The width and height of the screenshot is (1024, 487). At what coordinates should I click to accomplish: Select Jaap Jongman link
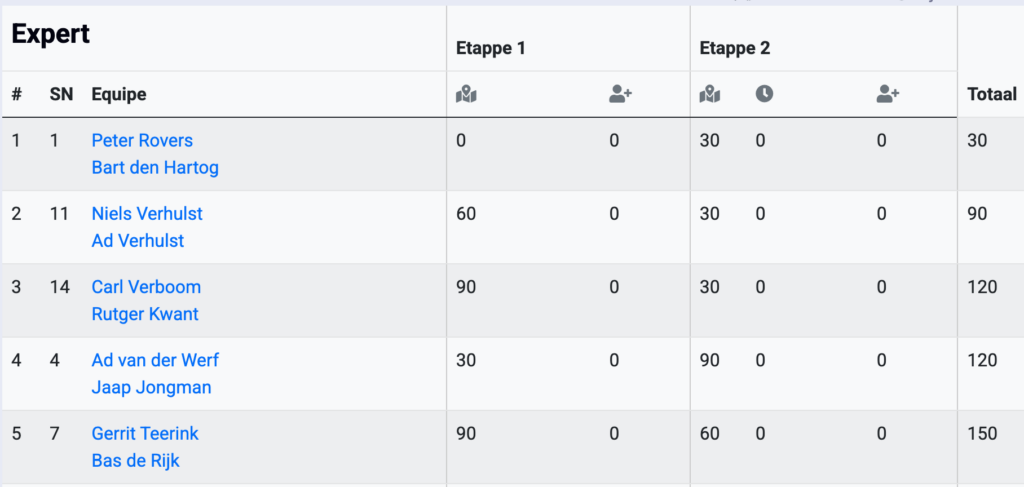tap(151, 387)
